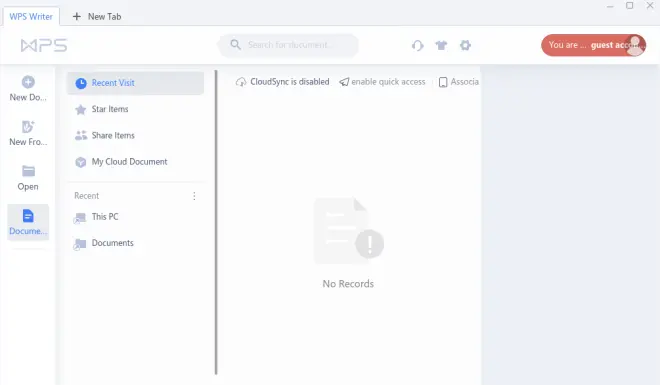Click the My Cloud Document cube icon
This screenshot has height=385, width=660.
pos(81,162)
